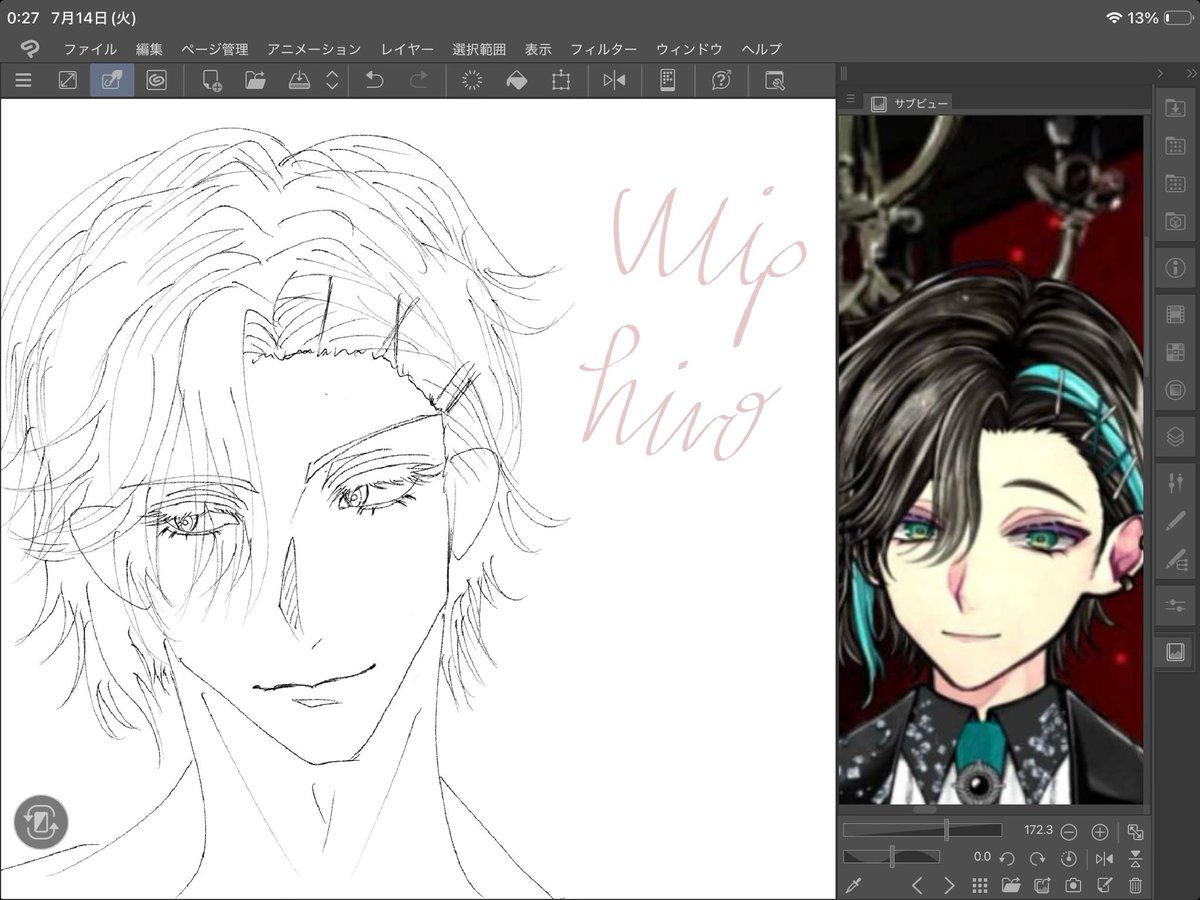The image size is (1200, 900).
Task: Zoom in Sub View with plus button
Action: 1100,831
